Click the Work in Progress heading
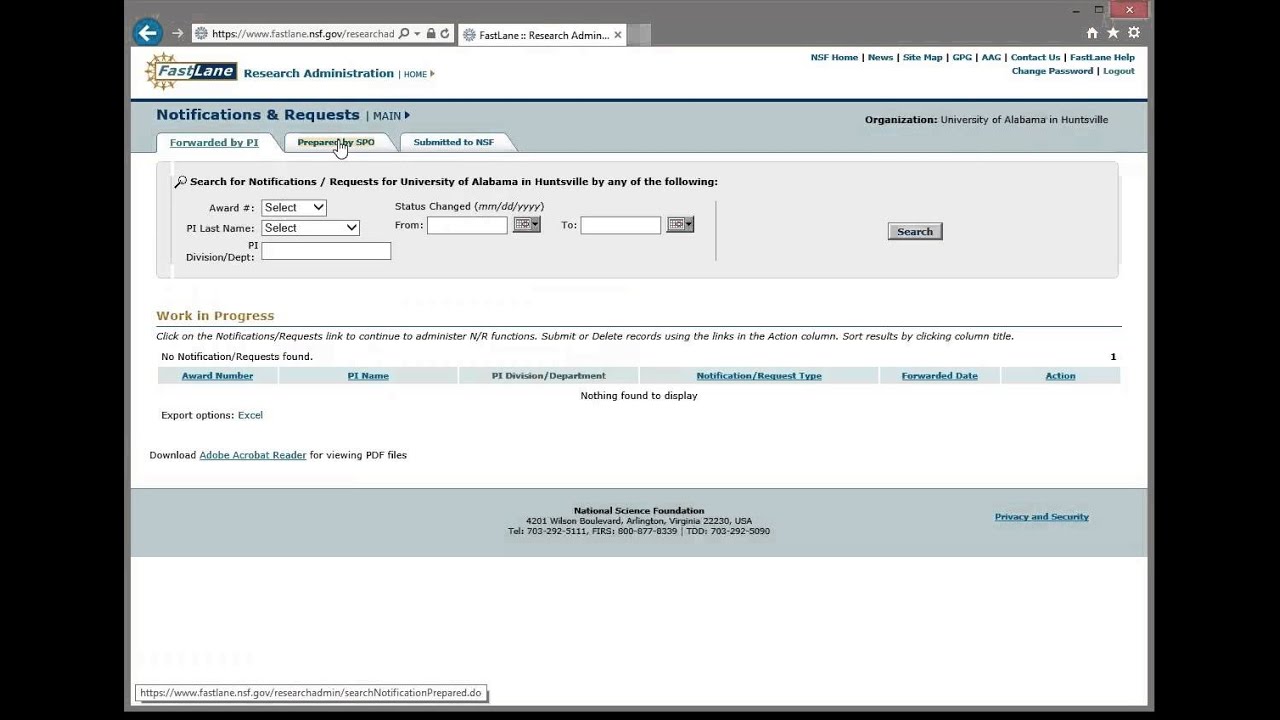This screenshot has width=1280, height=720. pos(215,316)
